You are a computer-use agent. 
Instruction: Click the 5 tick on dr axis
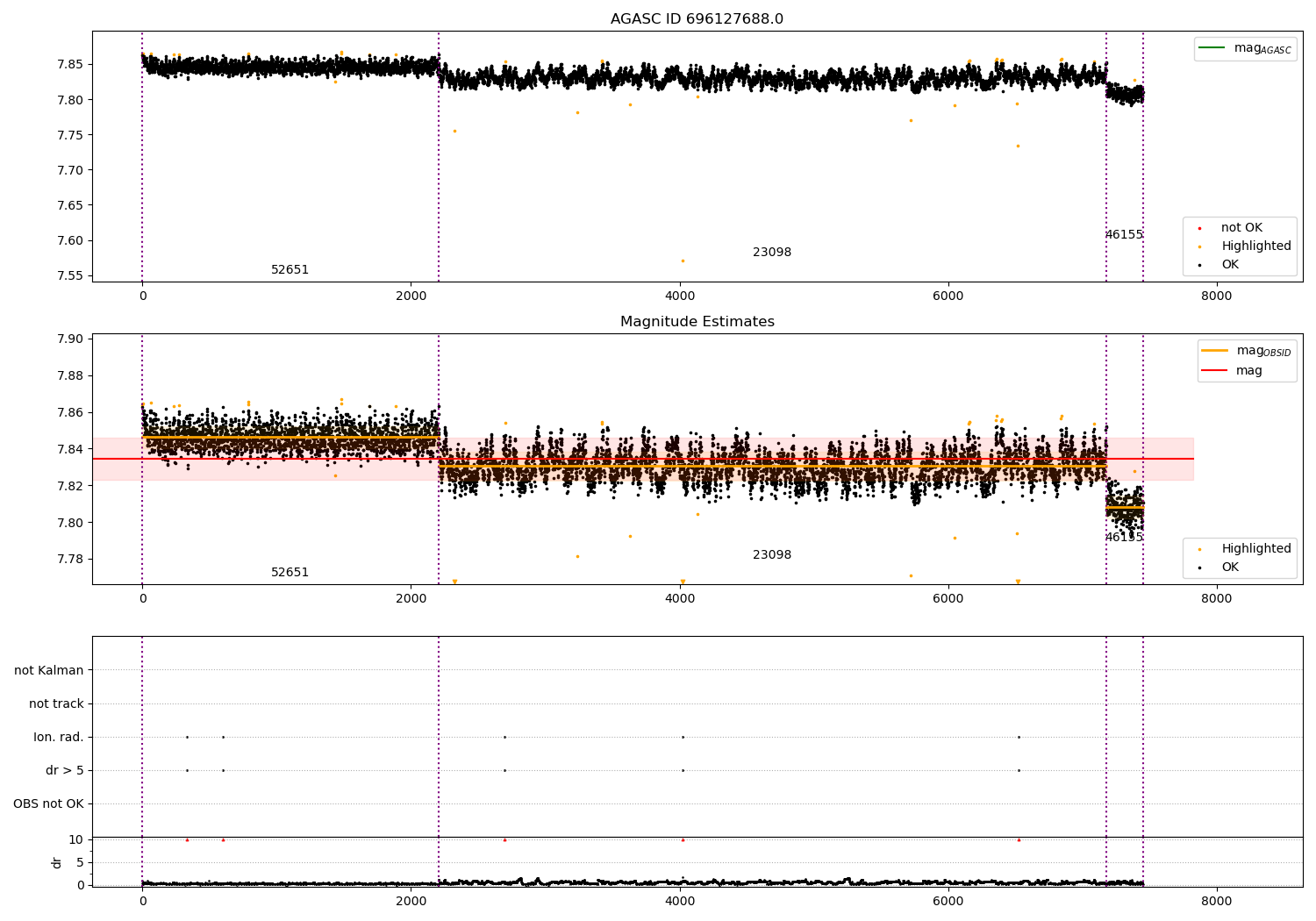point(80,862)
